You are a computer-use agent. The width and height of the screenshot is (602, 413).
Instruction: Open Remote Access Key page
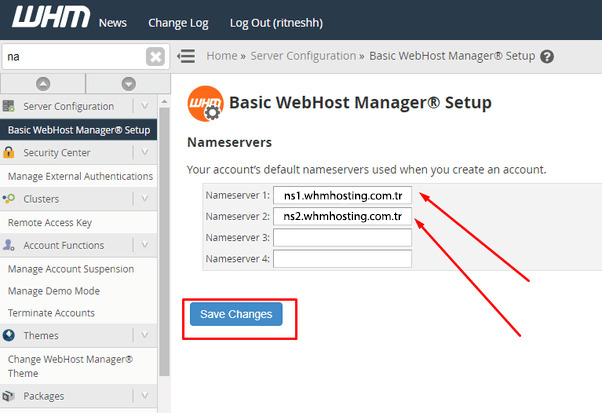[x=50, y=223]
